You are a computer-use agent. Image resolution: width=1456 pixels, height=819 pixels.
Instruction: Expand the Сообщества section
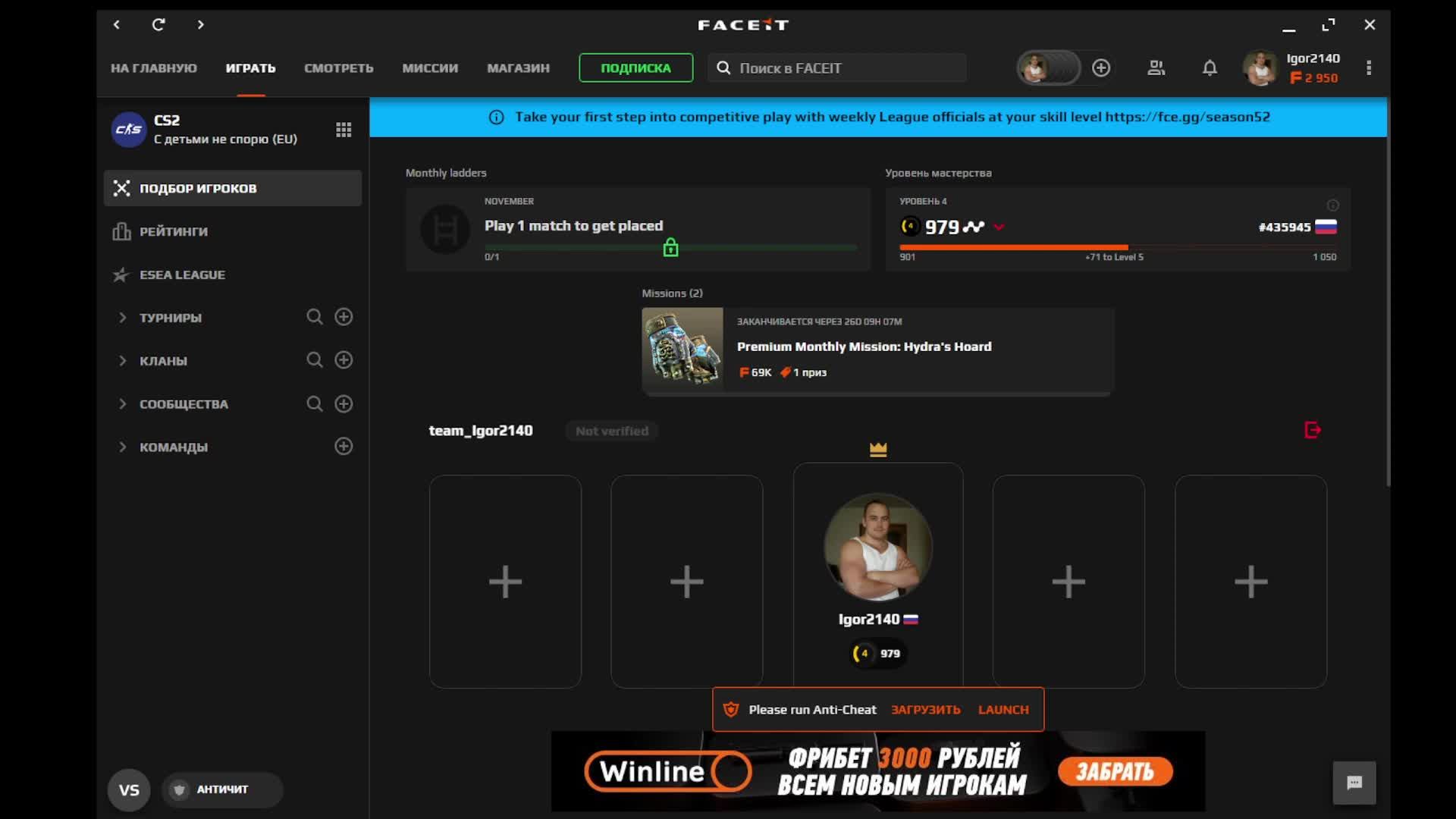point(123,404)
